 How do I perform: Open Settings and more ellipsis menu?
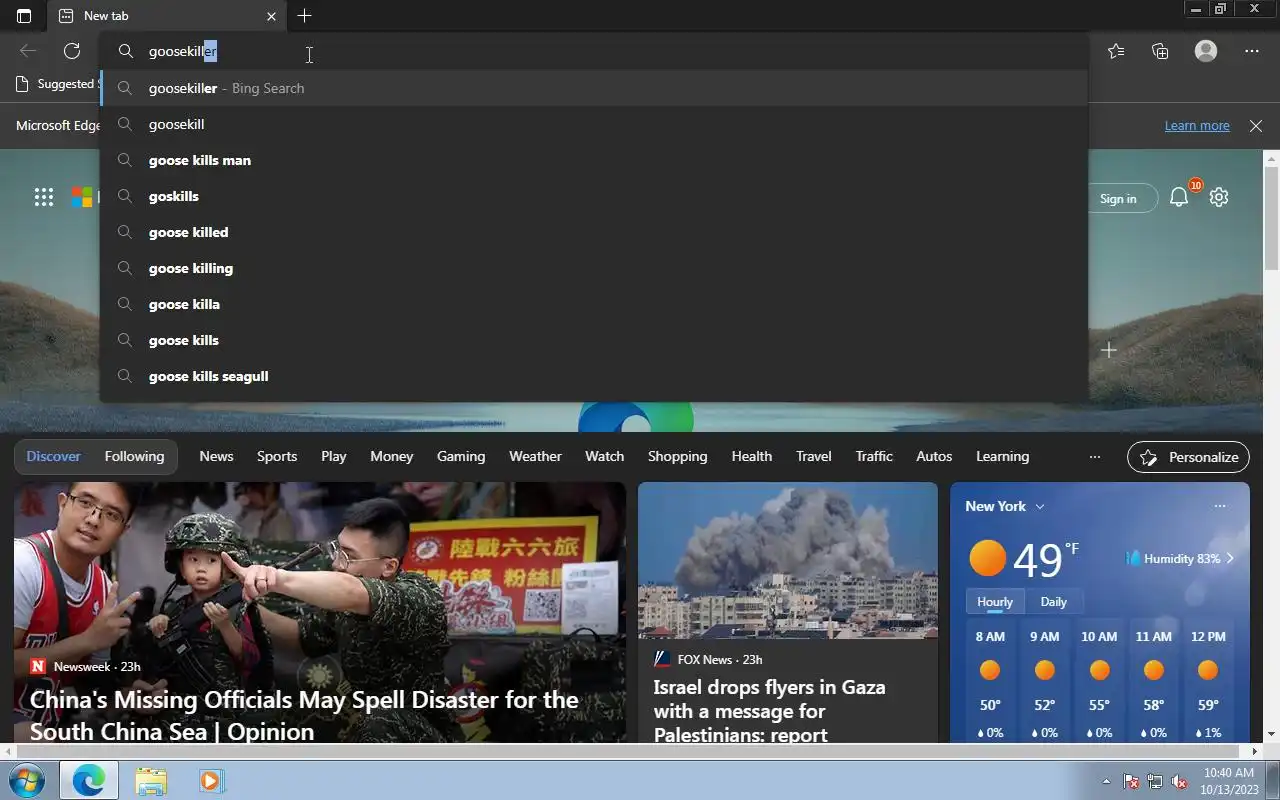[x=1252, y=51]
